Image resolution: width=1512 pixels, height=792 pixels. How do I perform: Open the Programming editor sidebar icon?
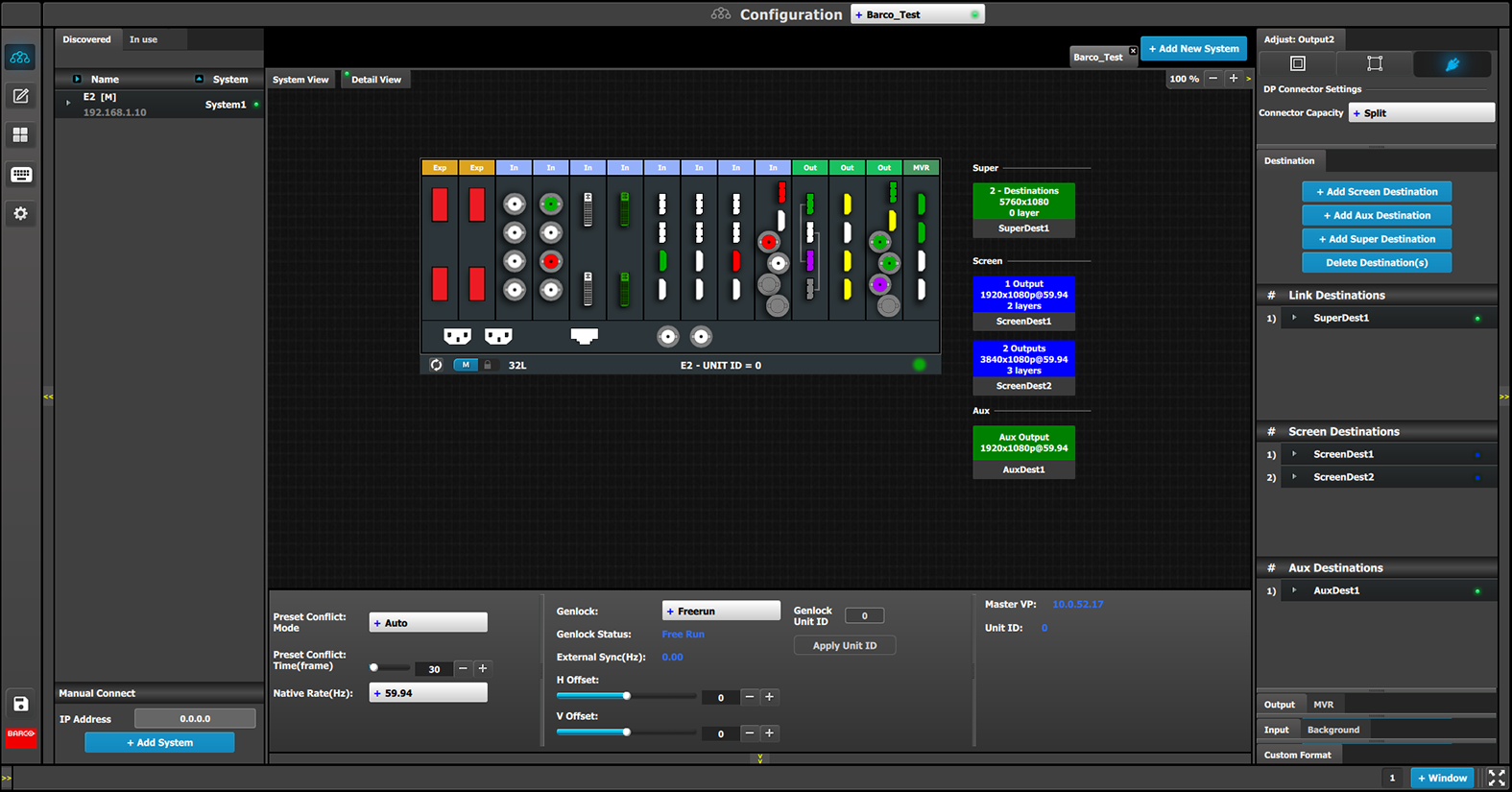[20, 96]
